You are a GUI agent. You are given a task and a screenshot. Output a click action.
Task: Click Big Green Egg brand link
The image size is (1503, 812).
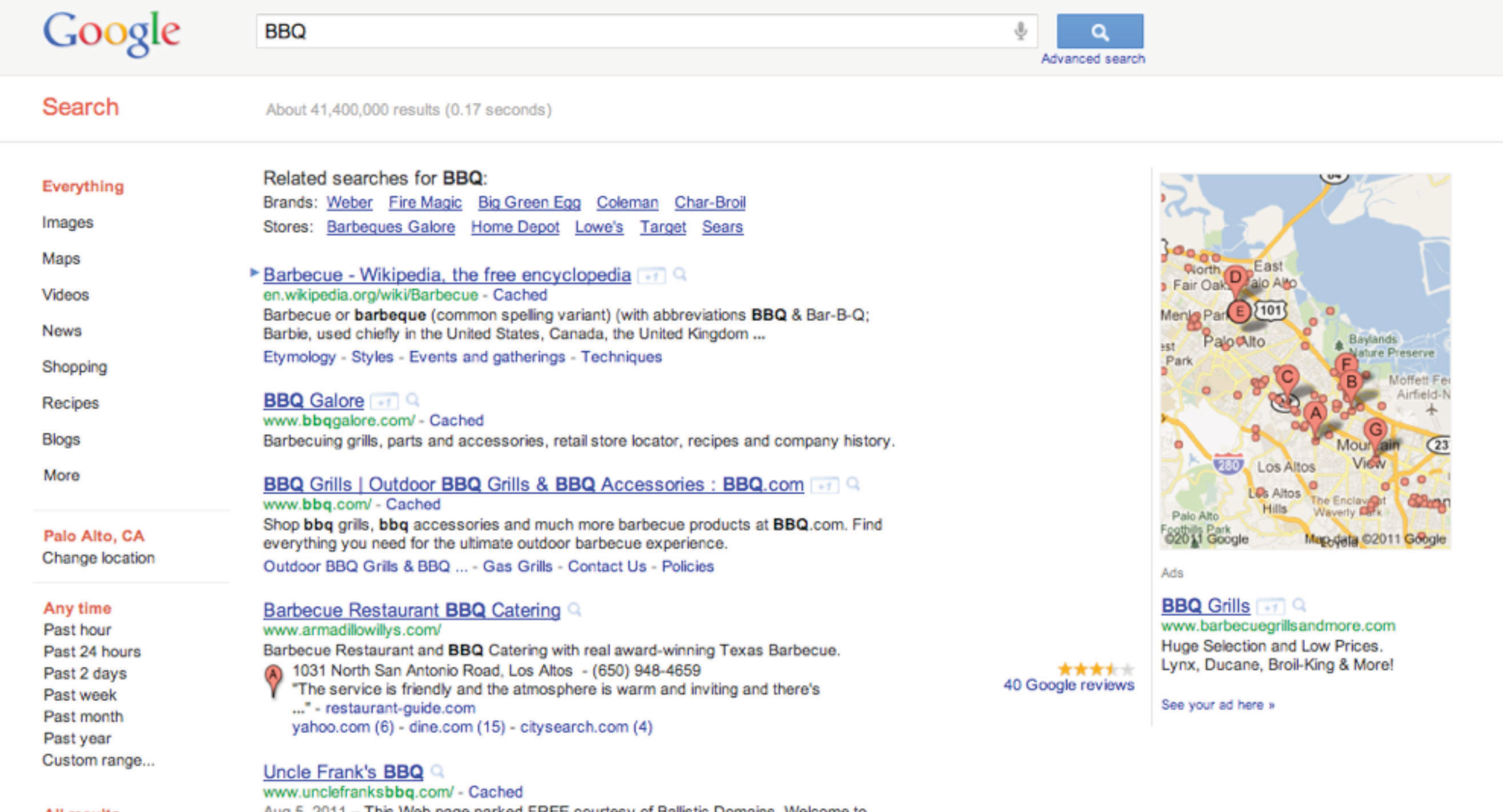click(x=529, y=203)
